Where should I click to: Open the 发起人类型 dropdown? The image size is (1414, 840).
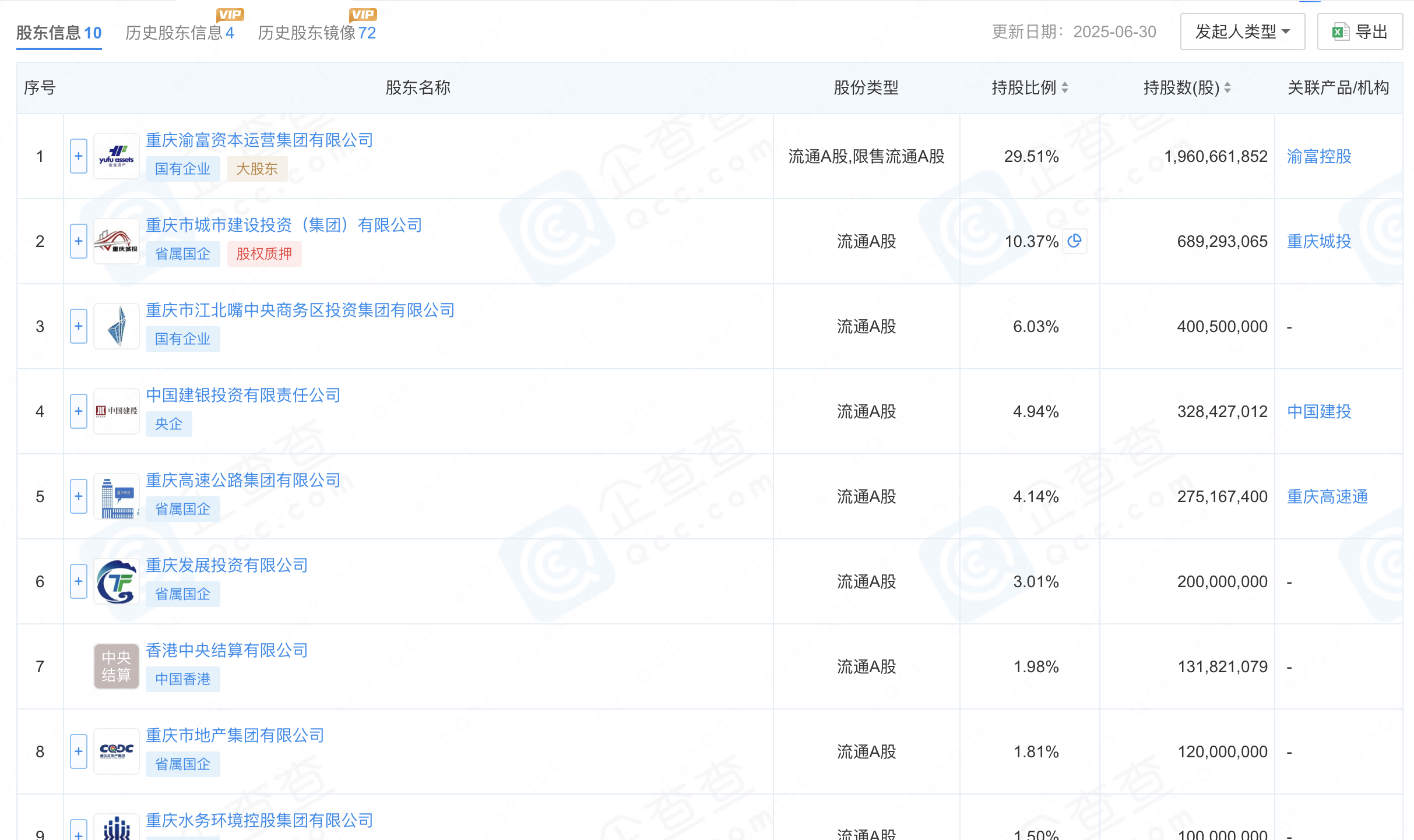pos(1242,31)
